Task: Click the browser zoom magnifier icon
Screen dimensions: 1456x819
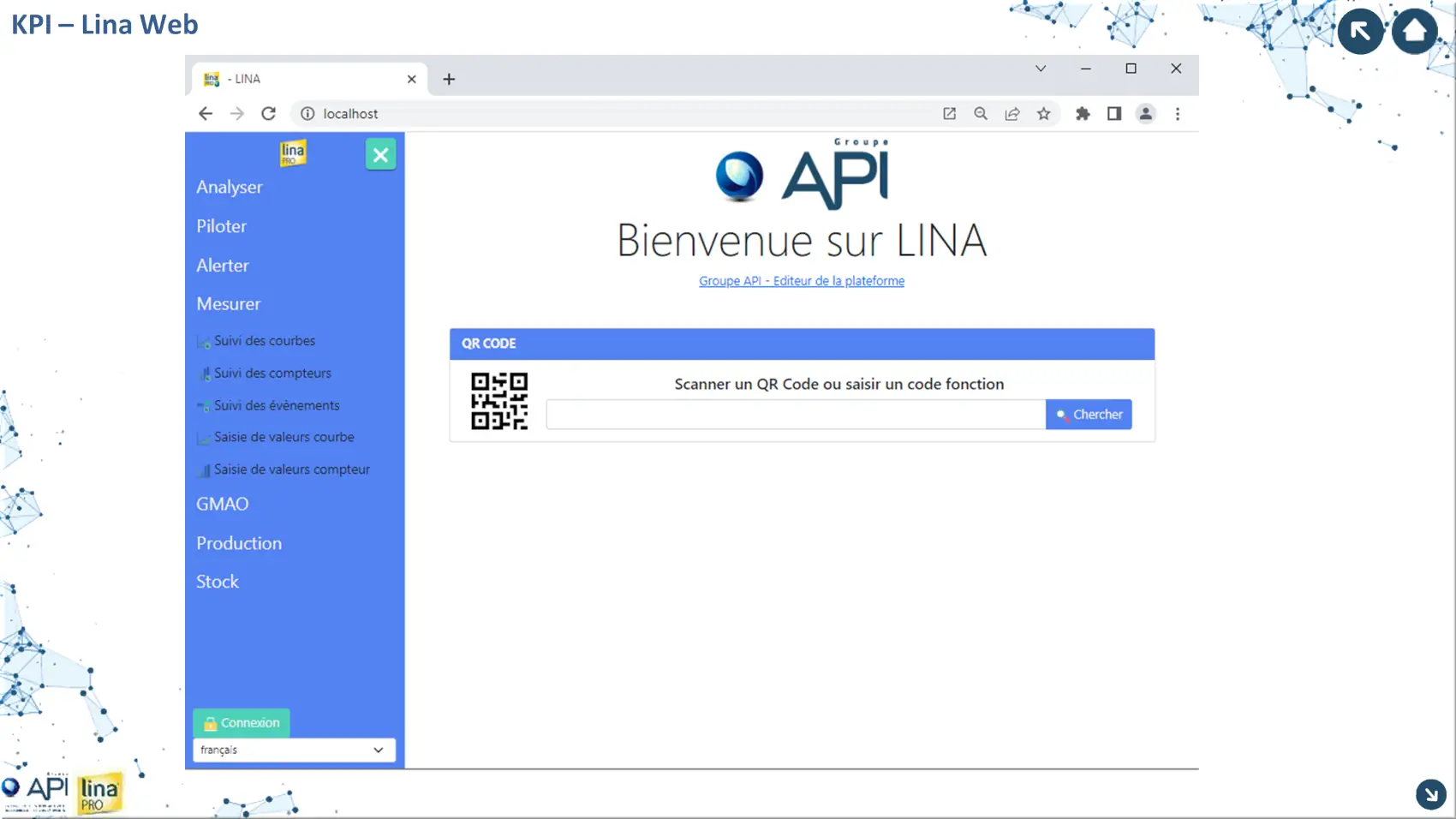Action: 981,114
